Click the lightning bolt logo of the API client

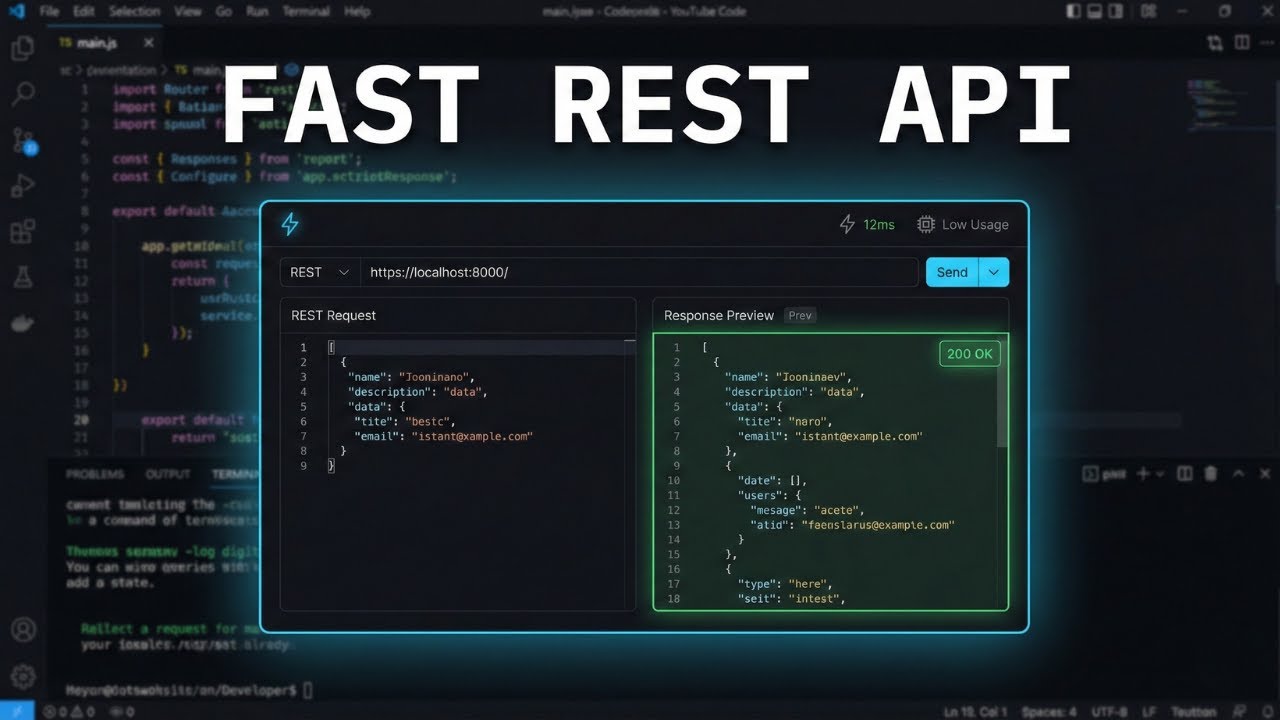[290, 224]
